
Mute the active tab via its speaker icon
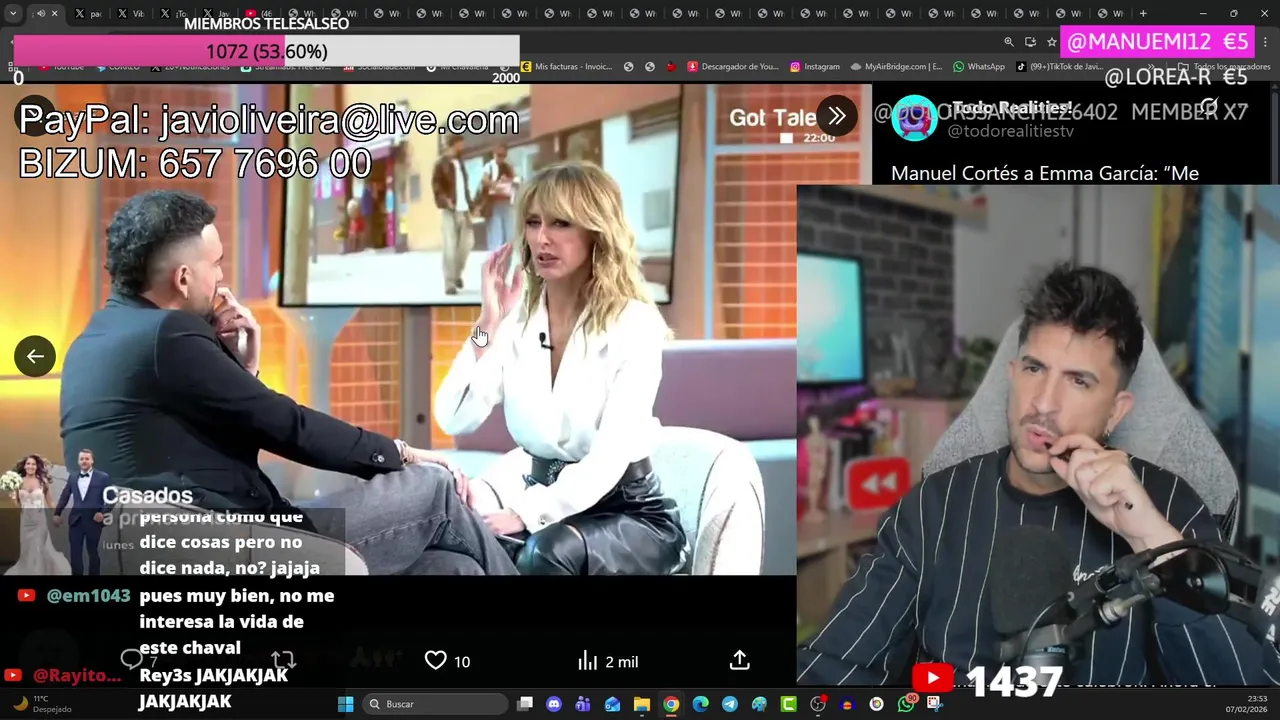[x=41, y=13]
